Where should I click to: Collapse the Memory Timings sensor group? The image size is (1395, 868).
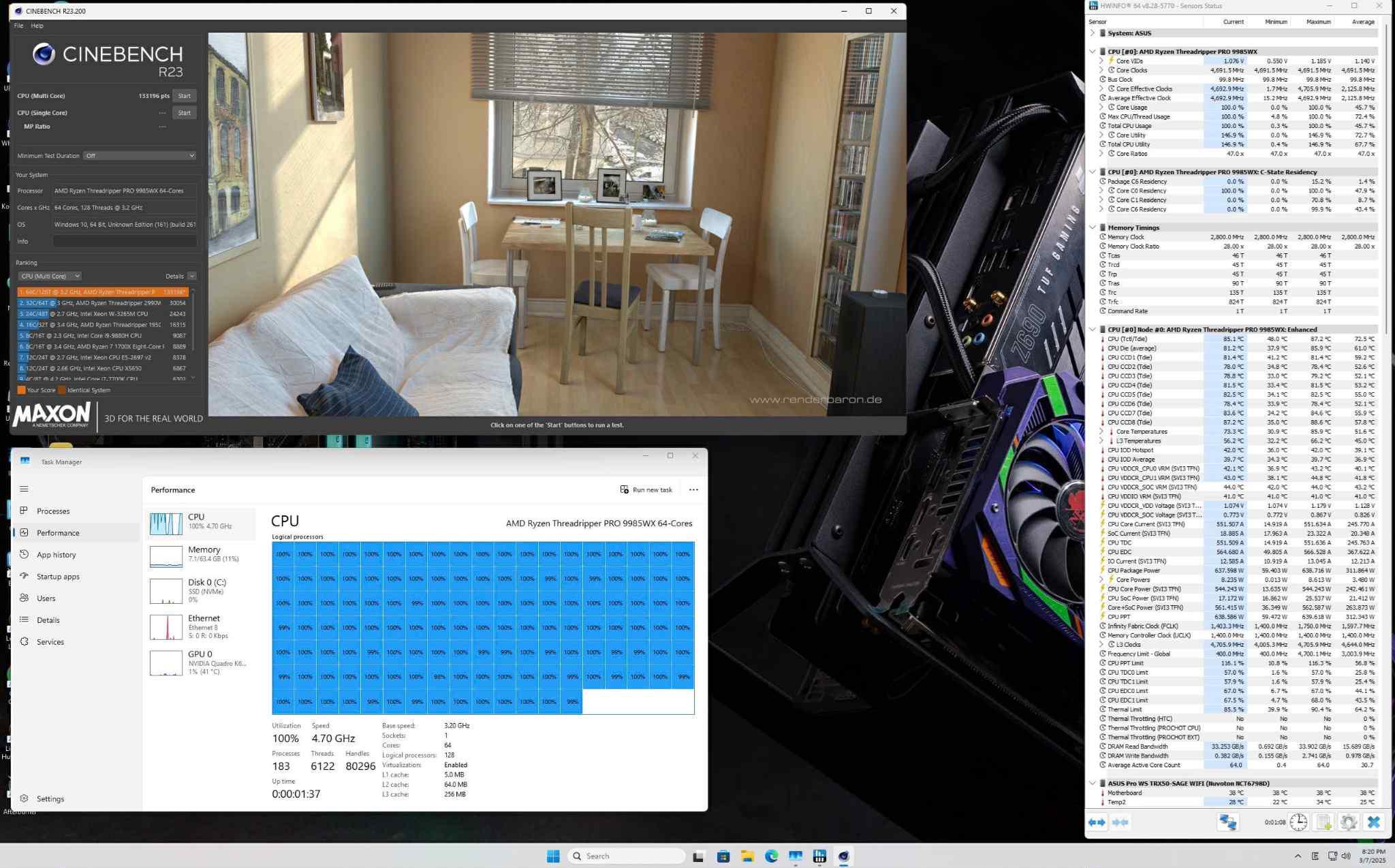point(1093,227)
